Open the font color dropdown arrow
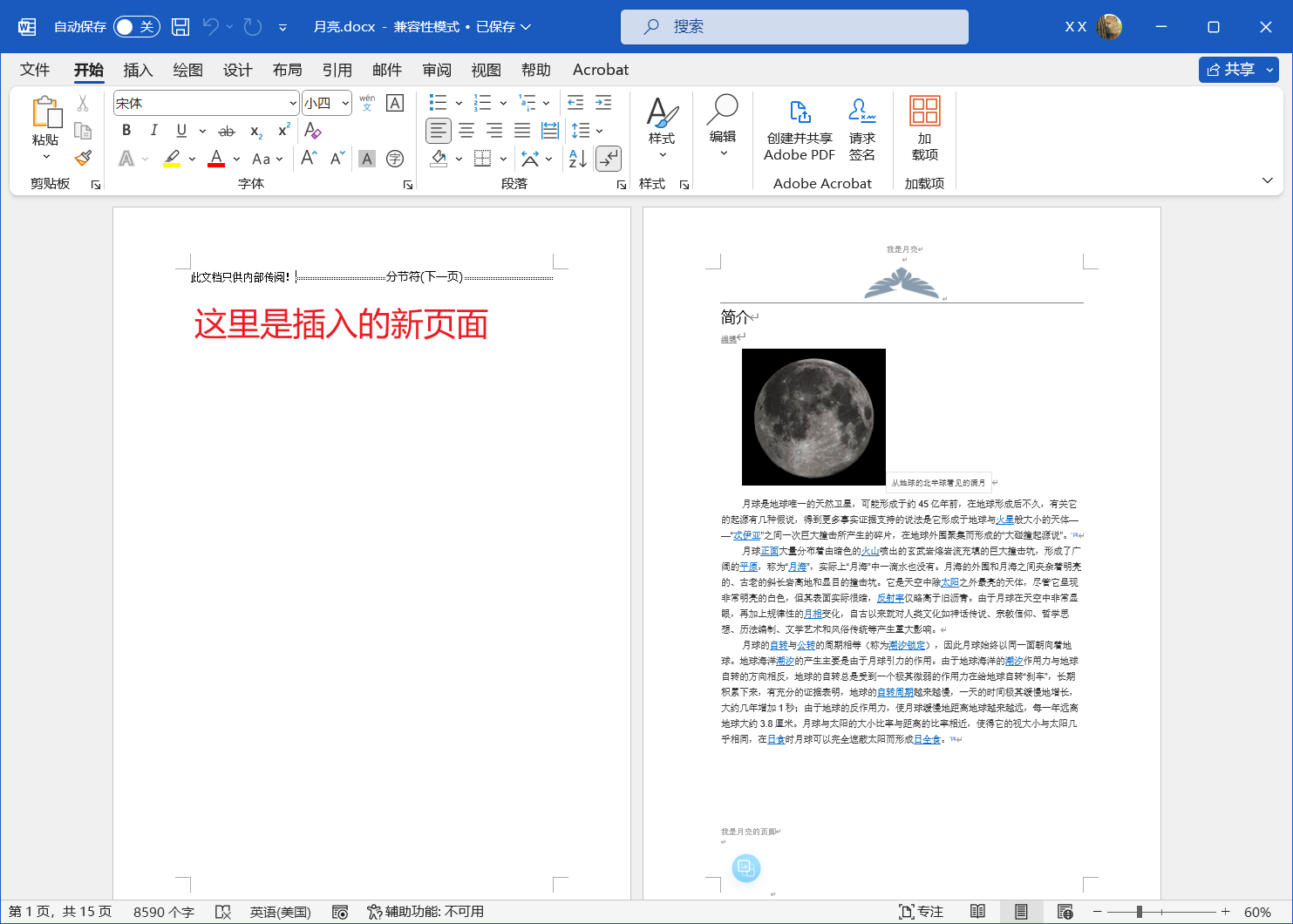Image resolution: width=1293 pixels, height=924 pixels. click(236, 159)
